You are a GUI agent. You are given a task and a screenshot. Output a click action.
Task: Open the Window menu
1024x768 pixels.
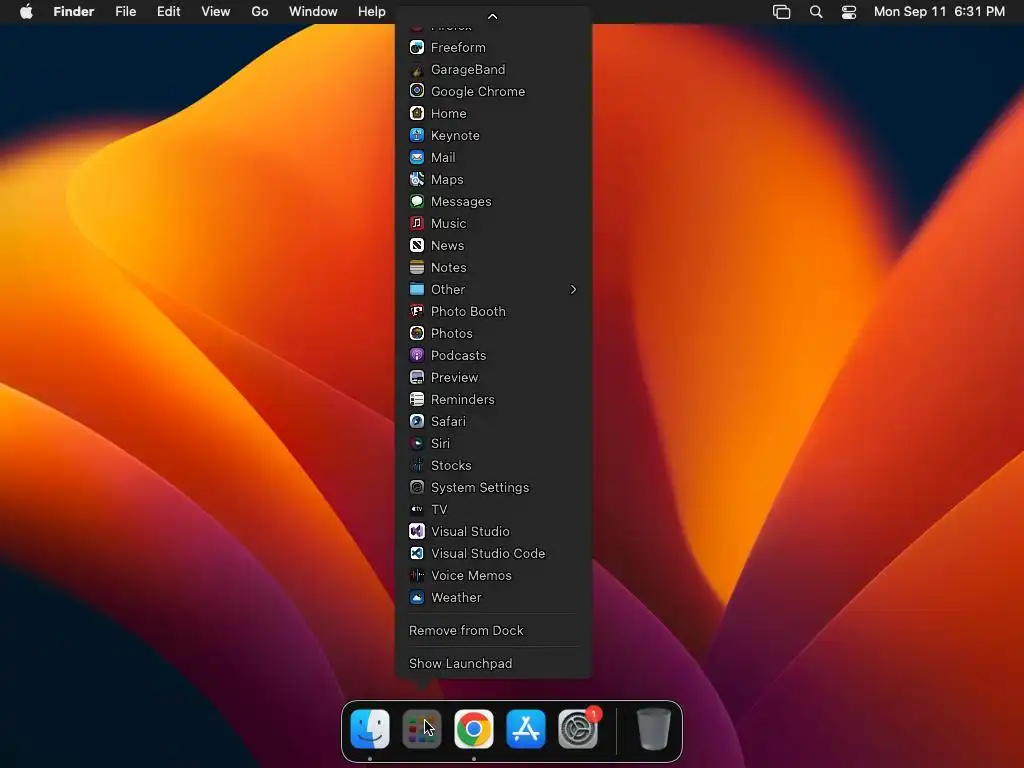[x=313, y=12]
